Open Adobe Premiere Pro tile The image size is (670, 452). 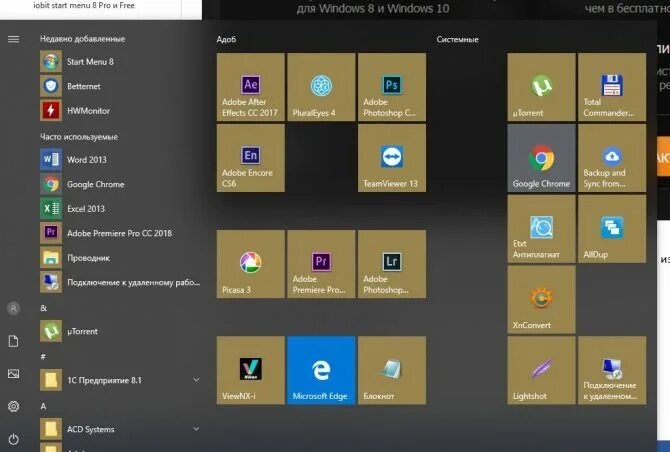tap(321, 264)
